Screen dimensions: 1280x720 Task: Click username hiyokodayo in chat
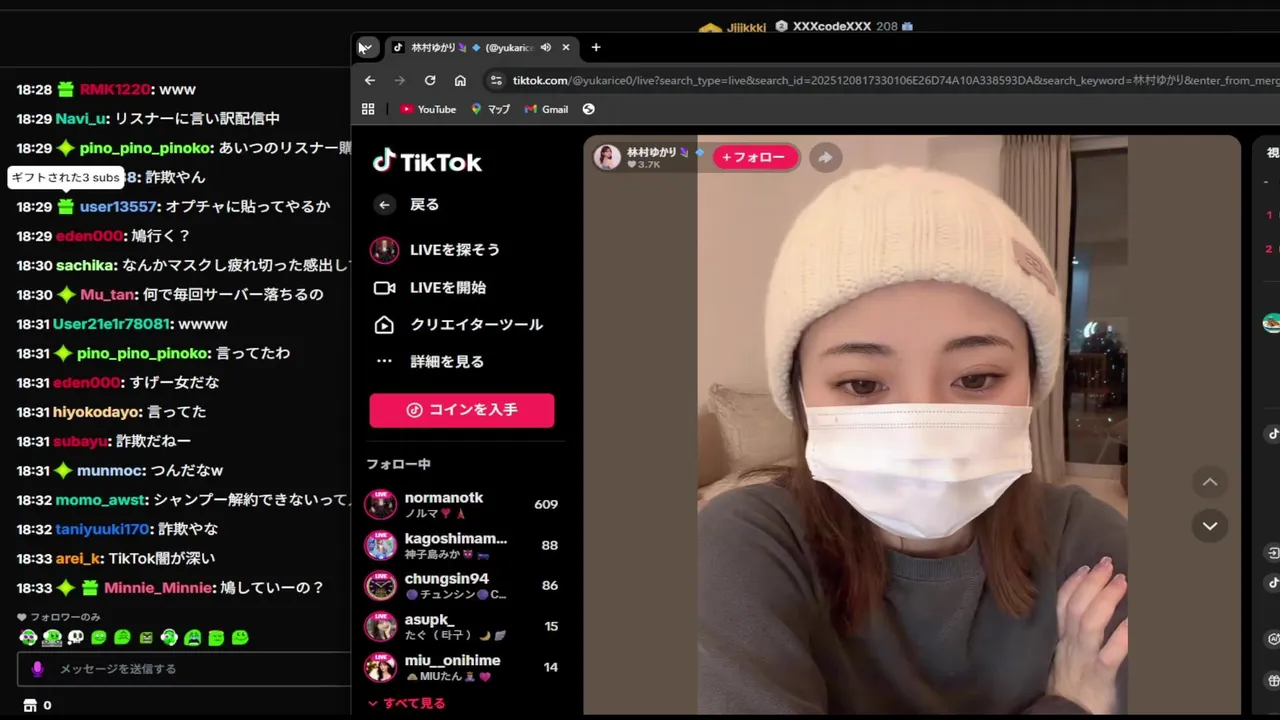coord(96,411)
